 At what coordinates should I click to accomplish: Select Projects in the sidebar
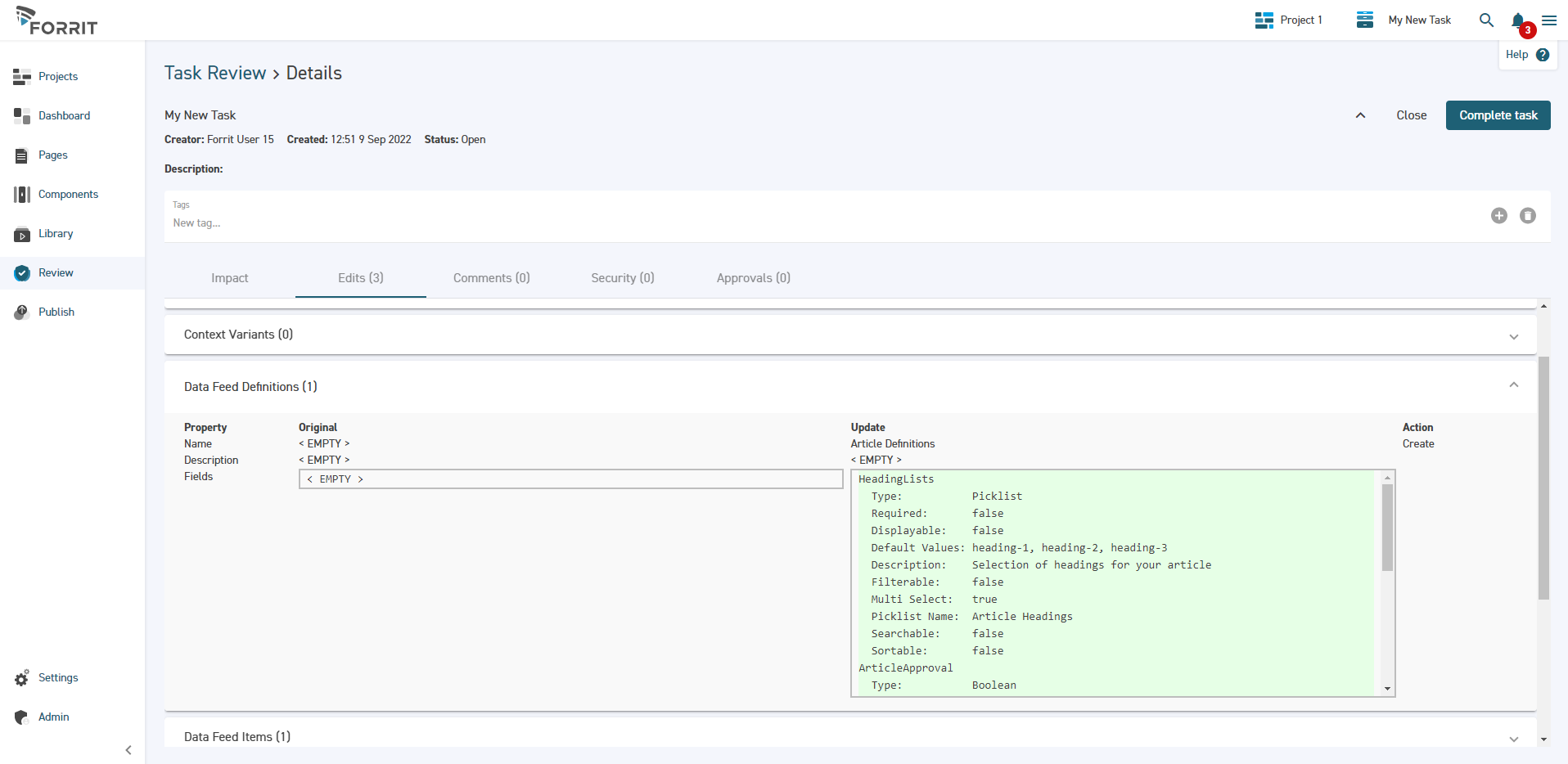(57, 76)
